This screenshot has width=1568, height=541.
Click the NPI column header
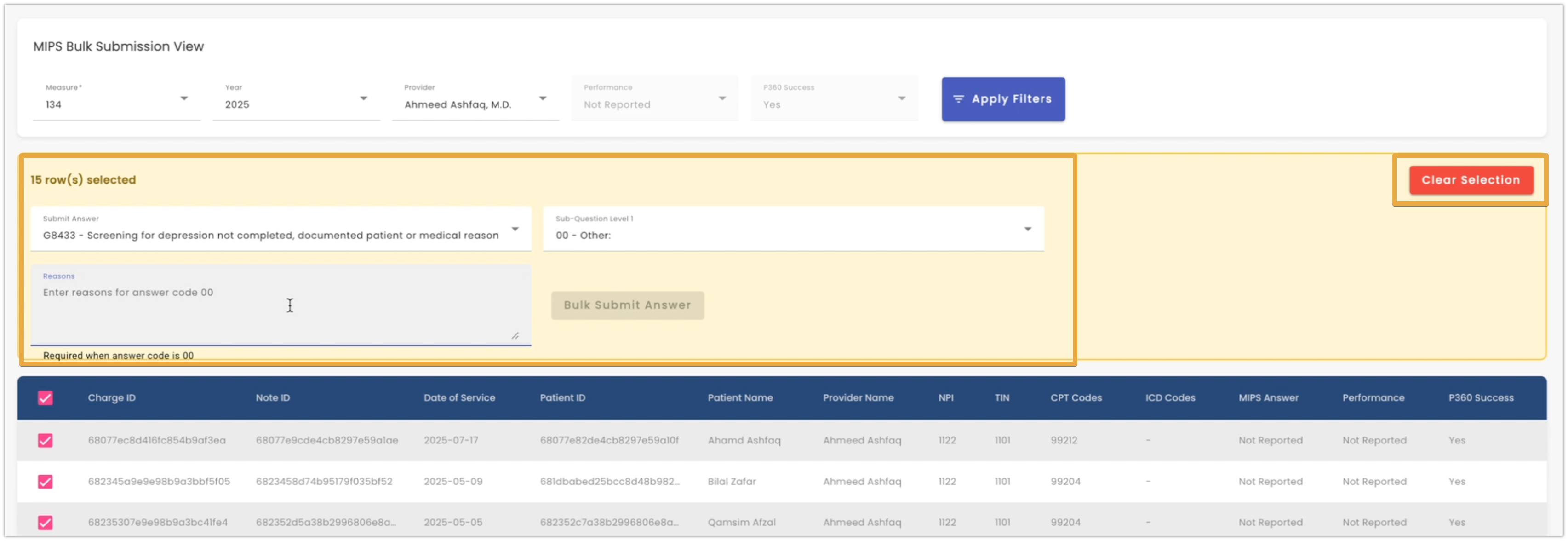click(x=946, y=398)
